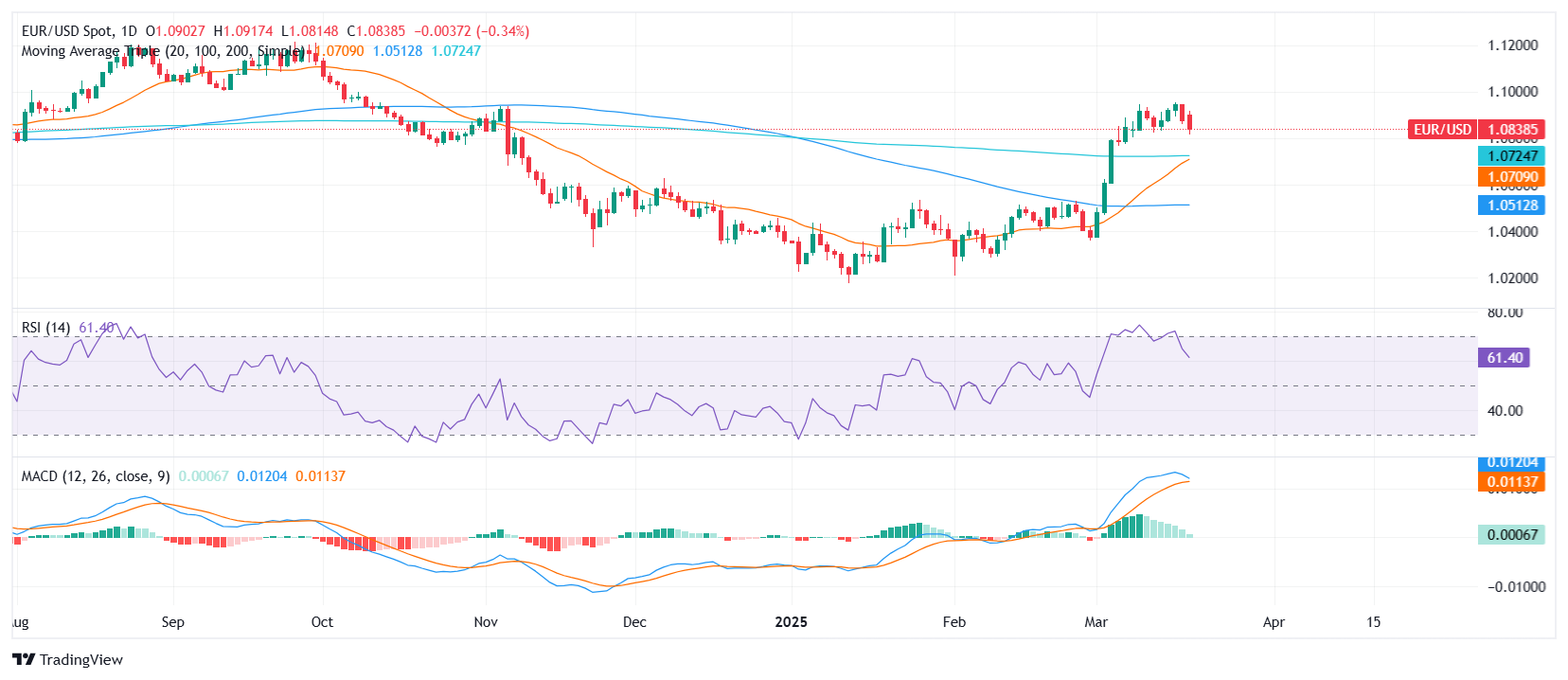
Task: Click the orange 1.07090 moving average label
Action: click(x=1512, y=177)
